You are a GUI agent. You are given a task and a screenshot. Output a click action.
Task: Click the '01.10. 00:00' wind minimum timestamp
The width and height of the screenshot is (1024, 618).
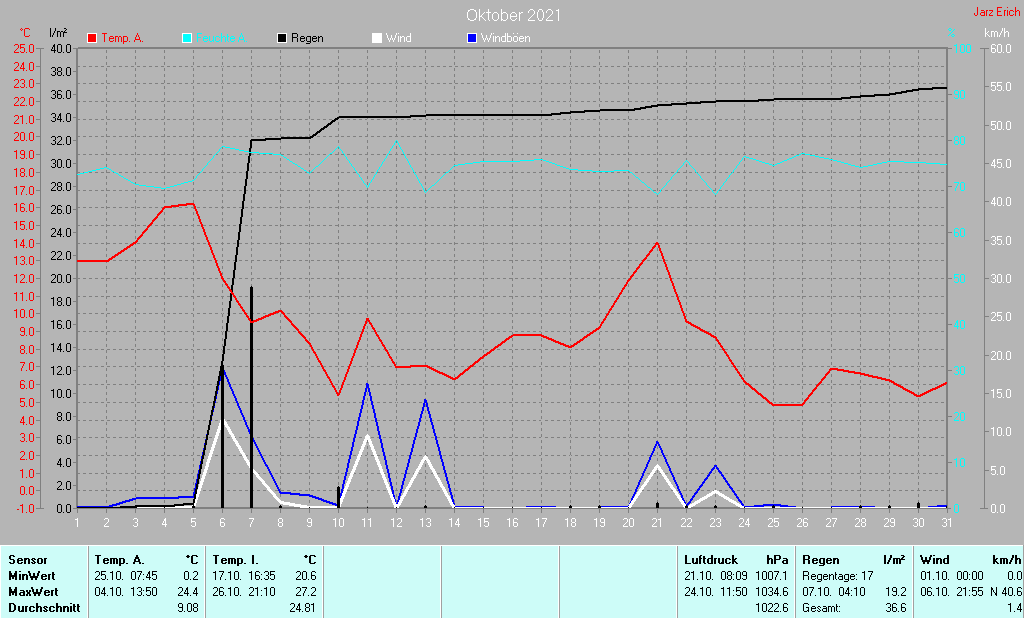[x=952, y=576]
